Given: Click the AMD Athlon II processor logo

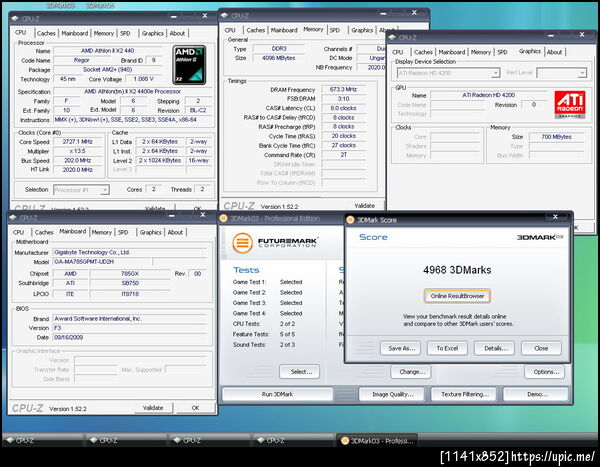Looking at the screenshot, I should click(189, 65).
